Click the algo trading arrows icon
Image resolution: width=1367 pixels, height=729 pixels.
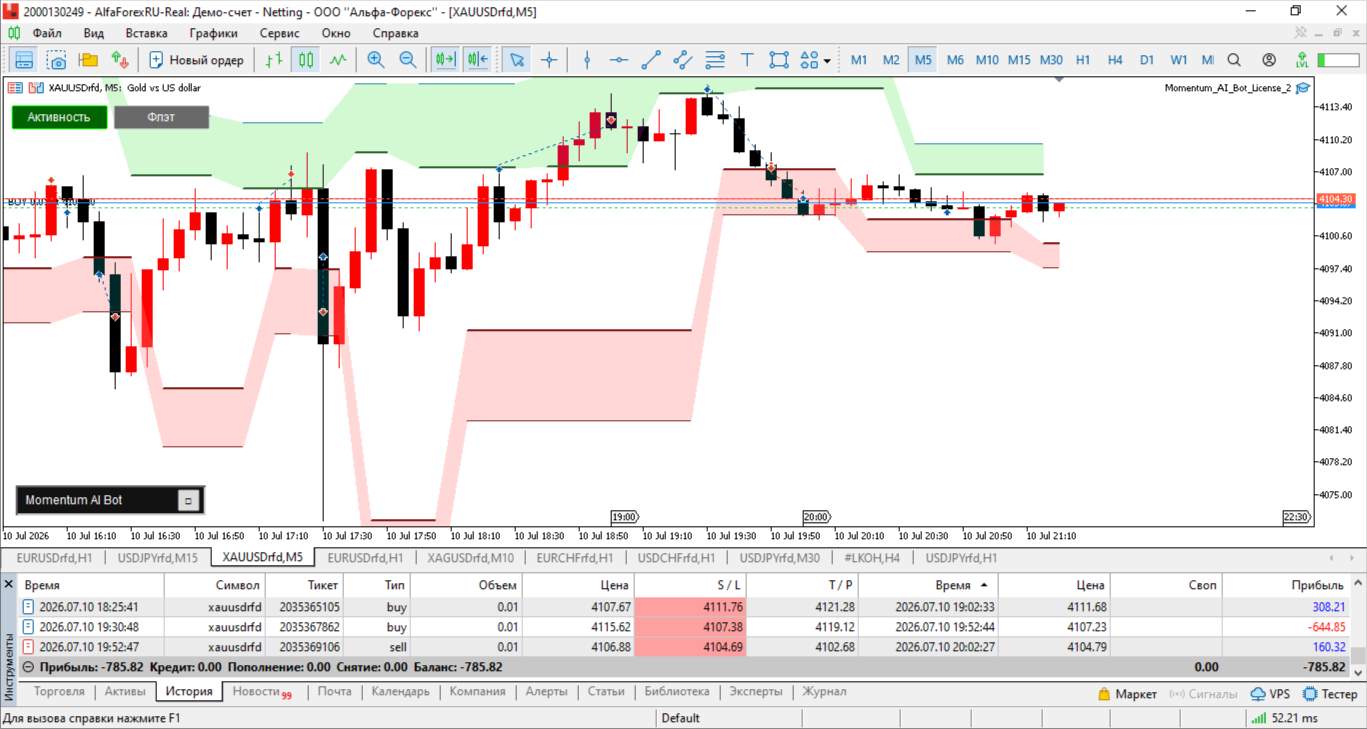120,60
